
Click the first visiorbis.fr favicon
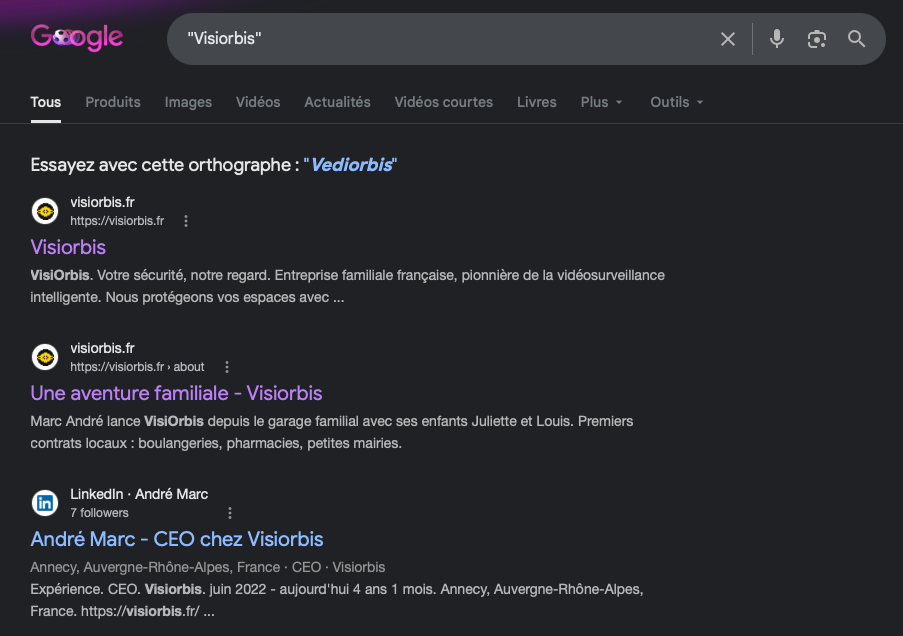pos(45,211)
